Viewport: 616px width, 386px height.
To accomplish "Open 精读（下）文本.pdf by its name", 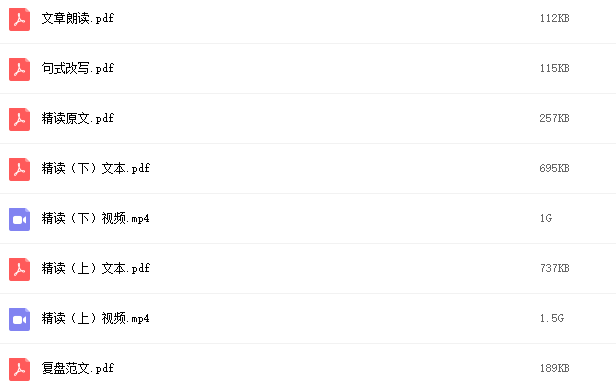I will click(96, 168).
